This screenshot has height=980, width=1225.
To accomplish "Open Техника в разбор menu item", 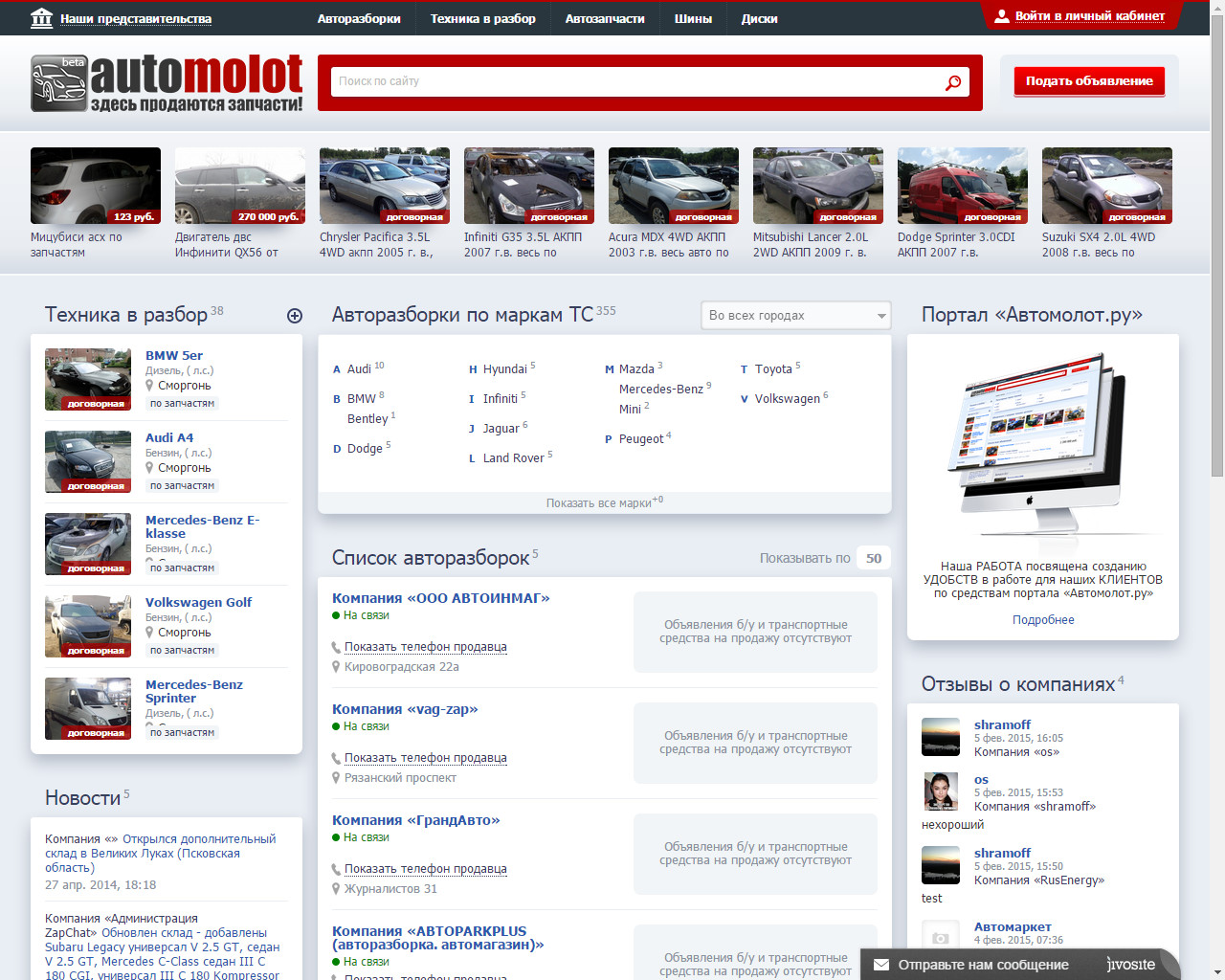I will 482,18.
